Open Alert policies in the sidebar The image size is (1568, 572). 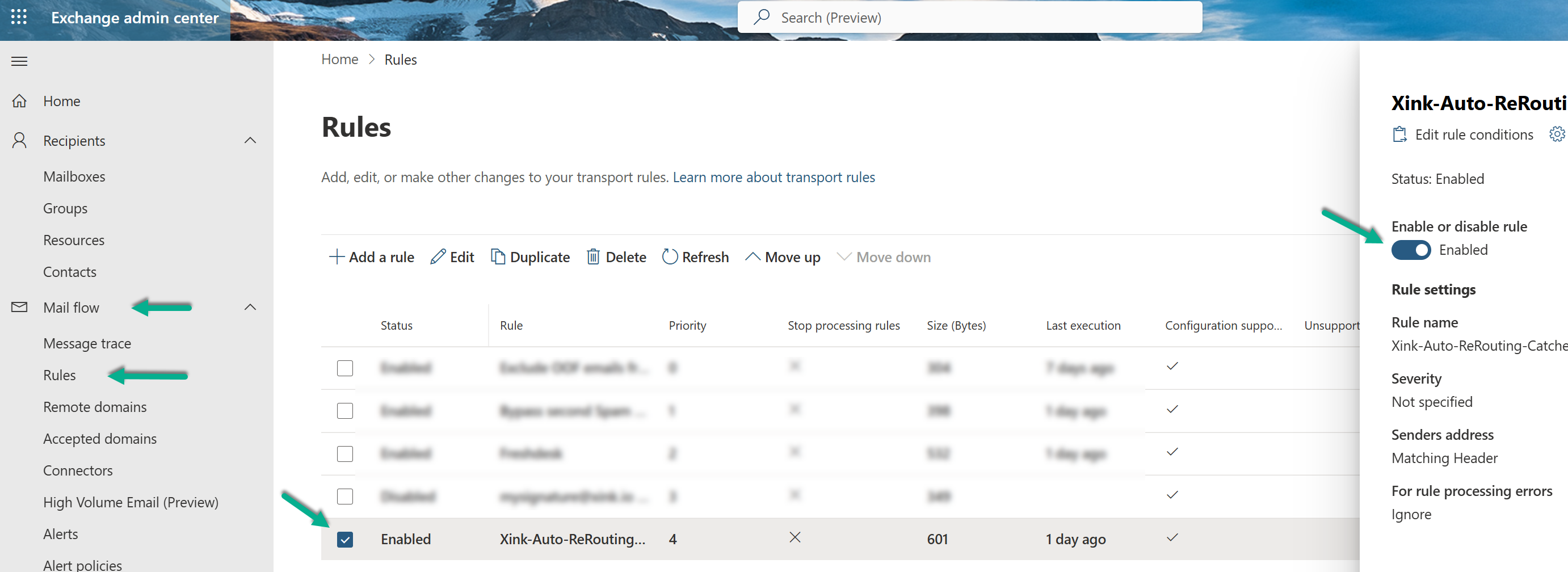[x=82, y=565]
